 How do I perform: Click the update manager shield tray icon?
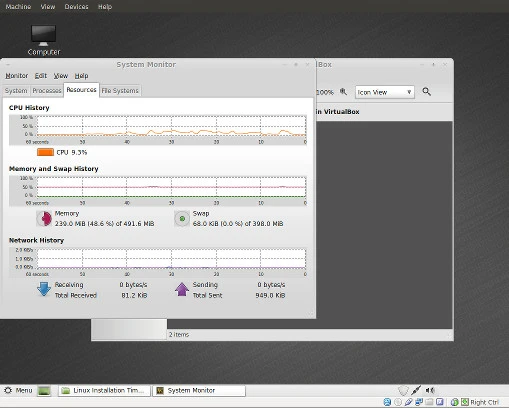tap(403, 390)
